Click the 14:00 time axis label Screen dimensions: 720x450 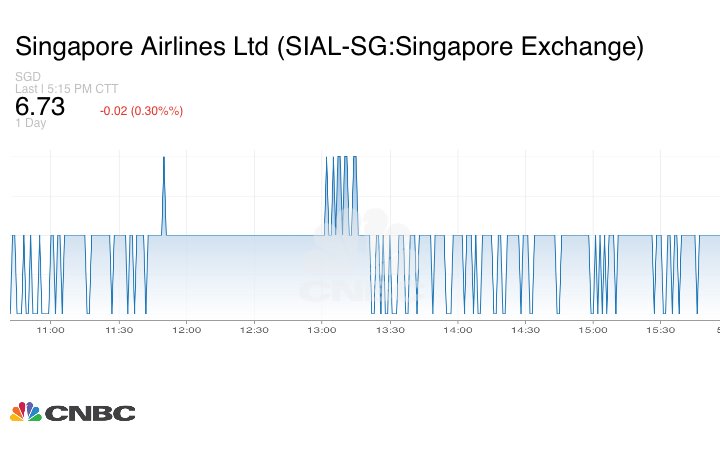458,330
